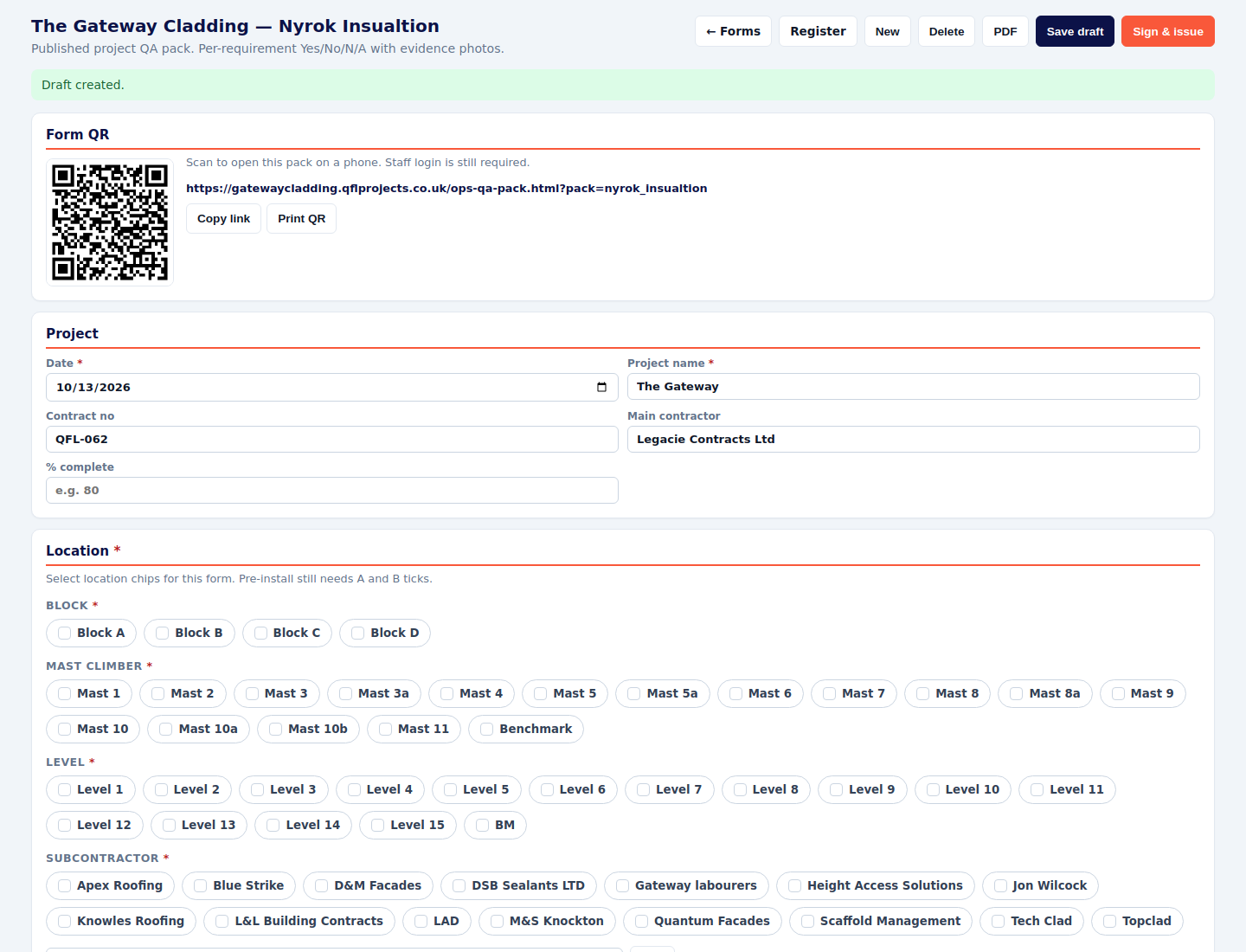The image size is (1246, 952).
Task: Select the Mast 3a chip
Action: 374,693
